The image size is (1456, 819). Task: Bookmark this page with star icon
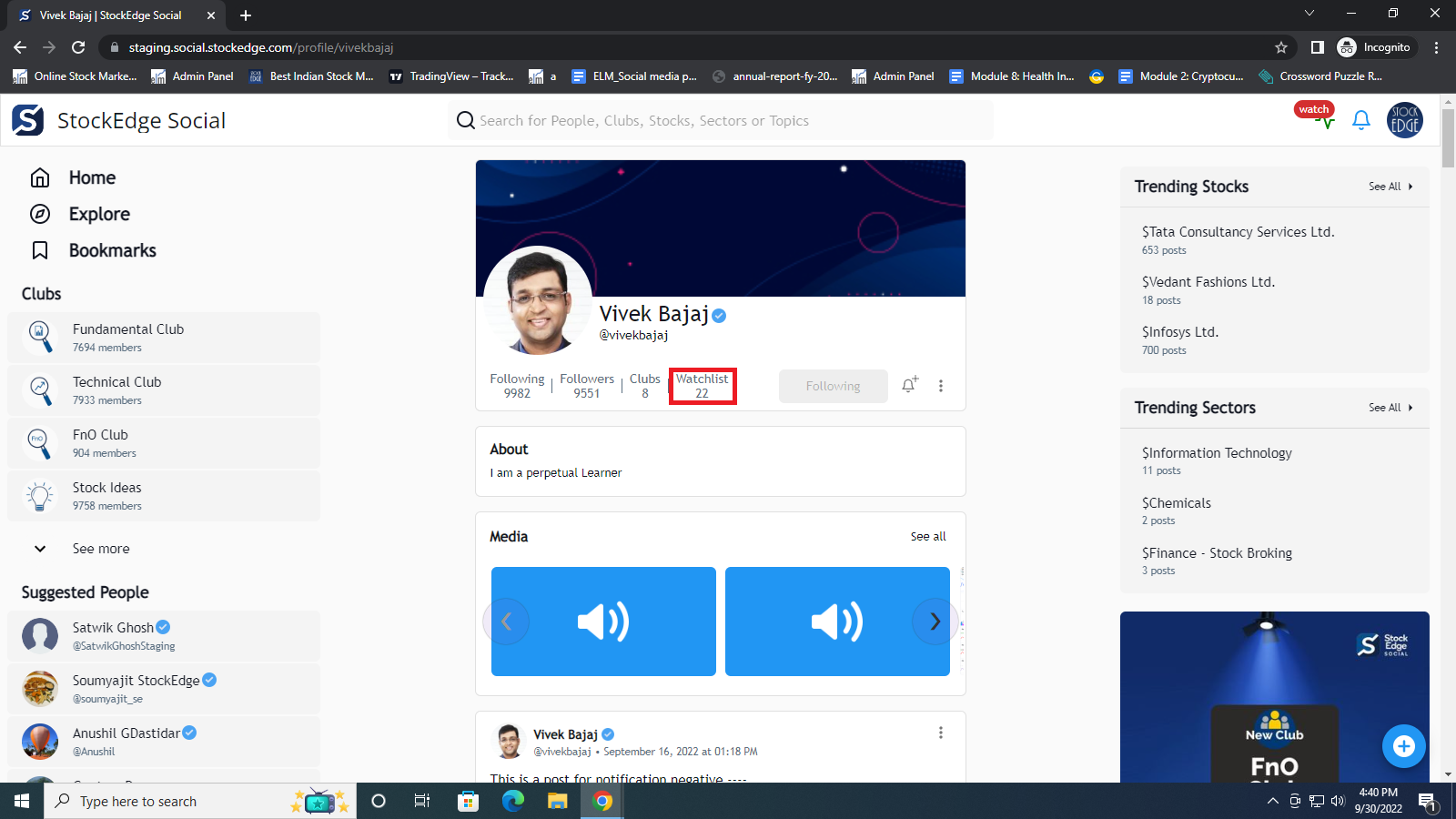pos(1281,47)
